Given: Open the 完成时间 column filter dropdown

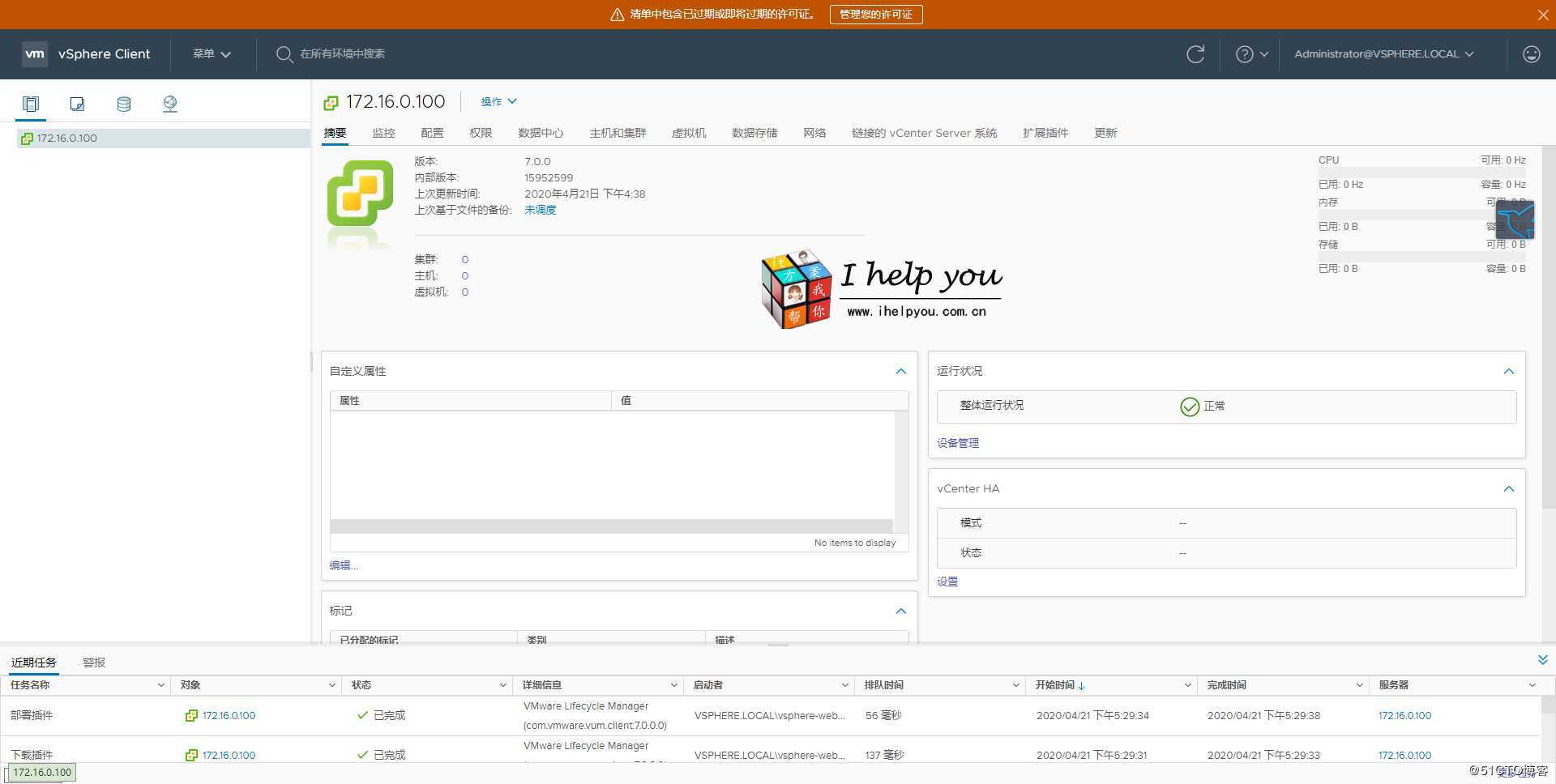Looking at the screenshot, I should coord(1359,685).
